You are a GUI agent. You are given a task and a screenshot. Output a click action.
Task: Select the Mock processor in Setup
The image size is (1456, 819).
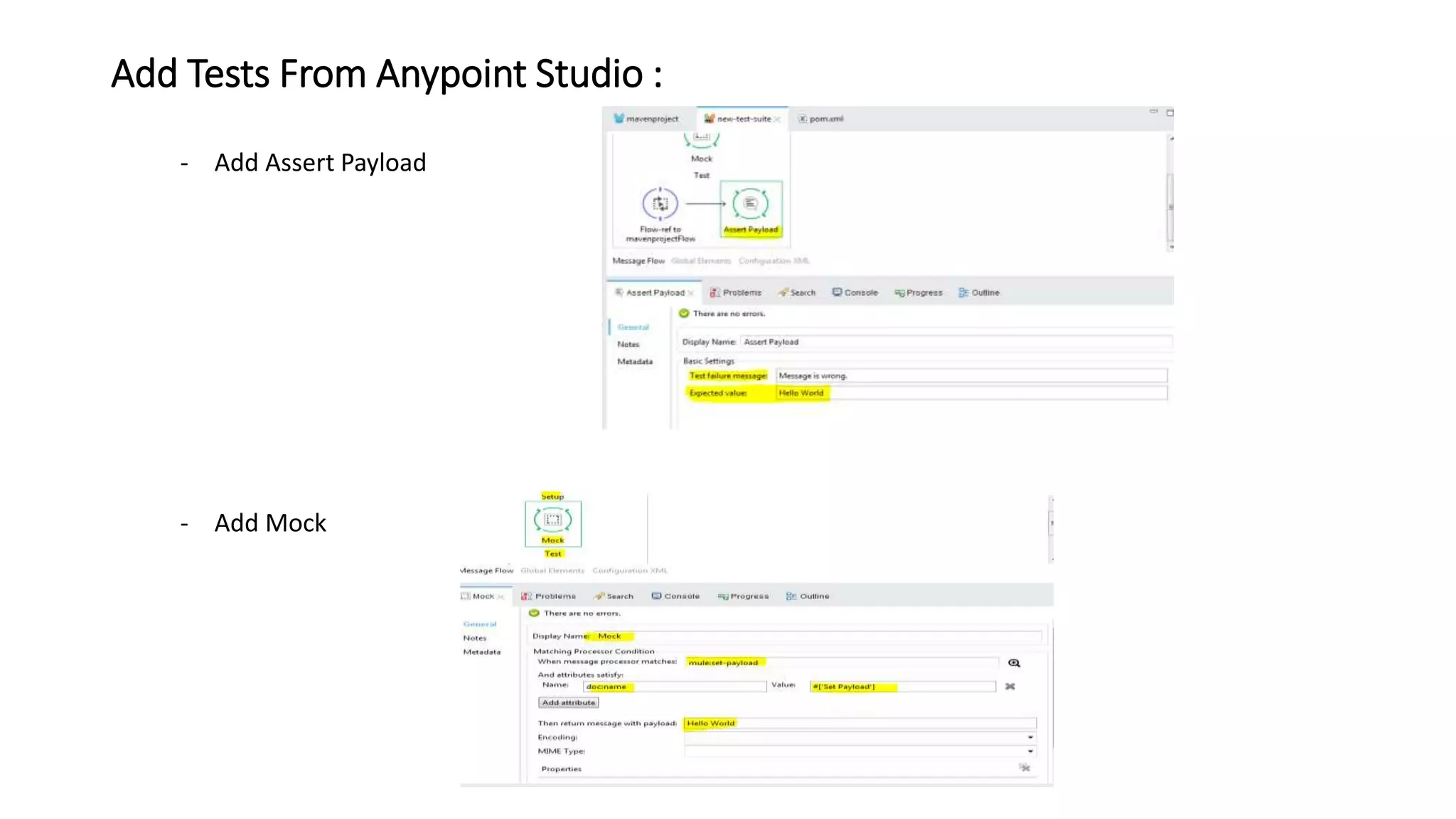click(x=552, y=521)
